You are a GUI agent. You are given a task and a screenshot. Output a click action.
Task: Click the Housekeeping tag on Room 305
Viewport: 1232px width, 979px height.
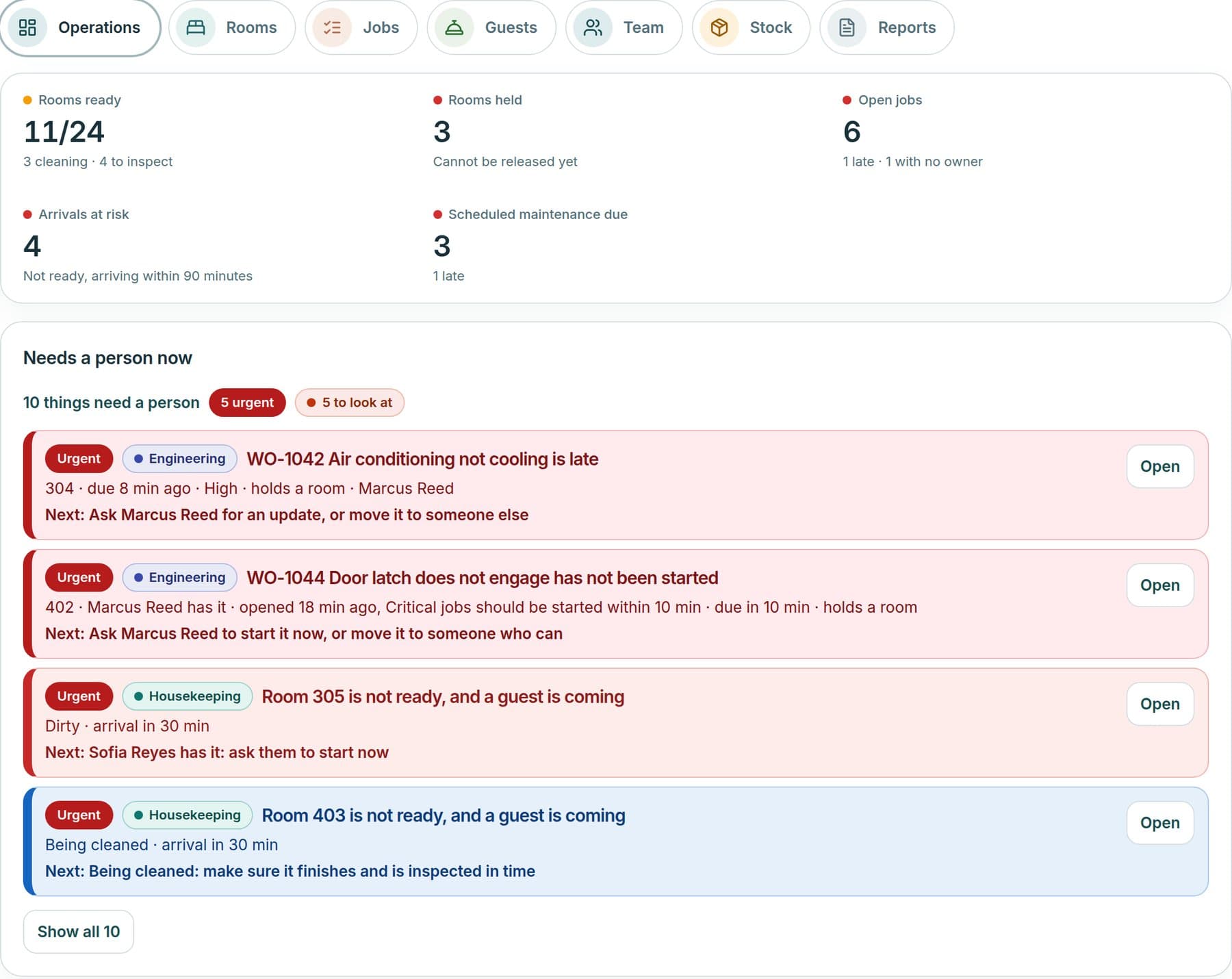tap(188, 696)
